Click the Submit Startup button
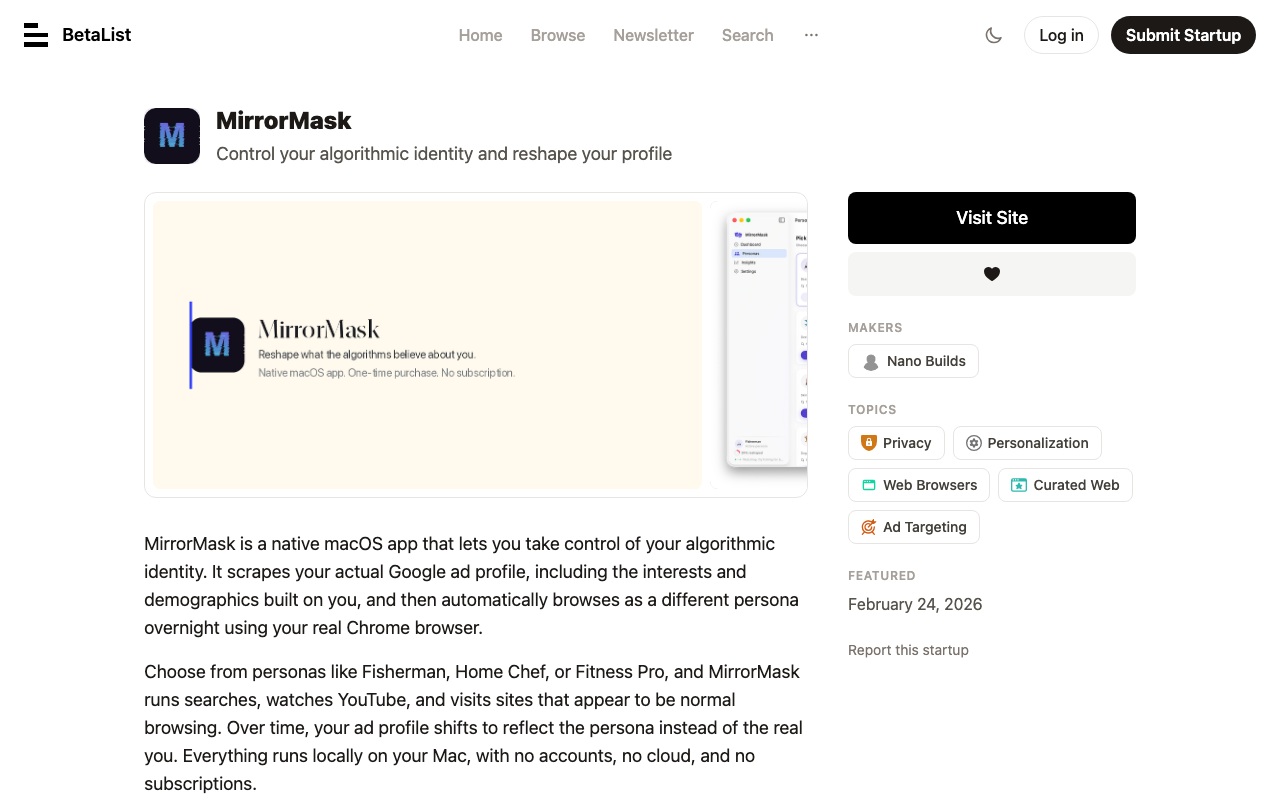Image resolution: width=1280 pixels, height=800 pixels. point(1183,35)
